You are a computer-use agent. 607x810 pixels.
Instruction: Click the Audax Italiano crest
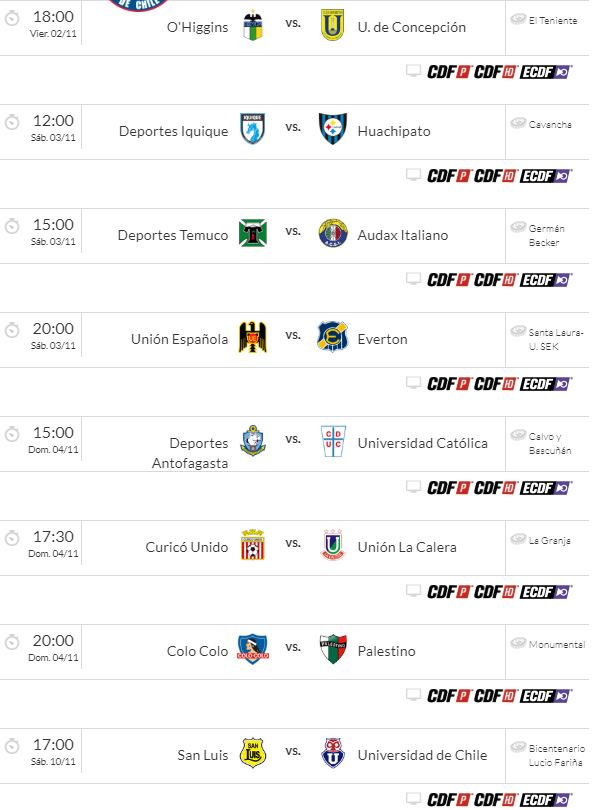pyautogui.click(x=332, y=235)
